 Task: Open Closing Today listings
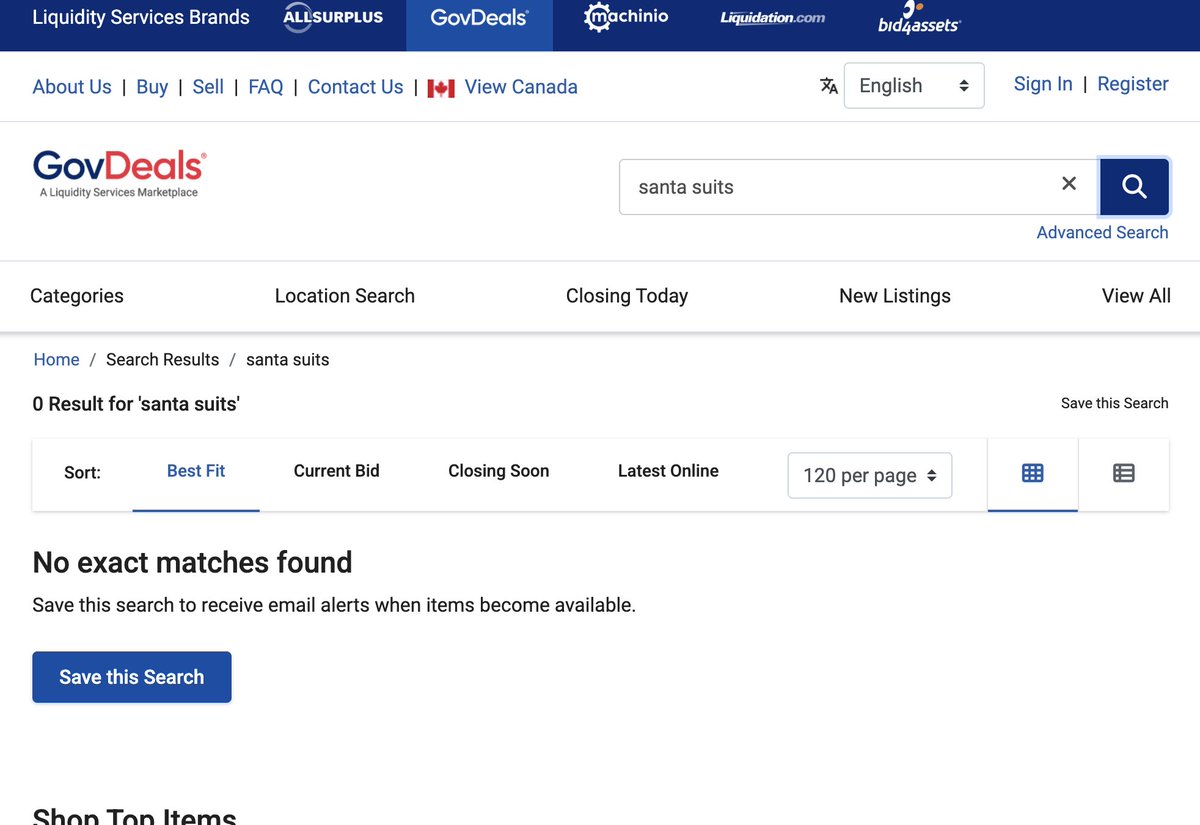tap(627, 296)
